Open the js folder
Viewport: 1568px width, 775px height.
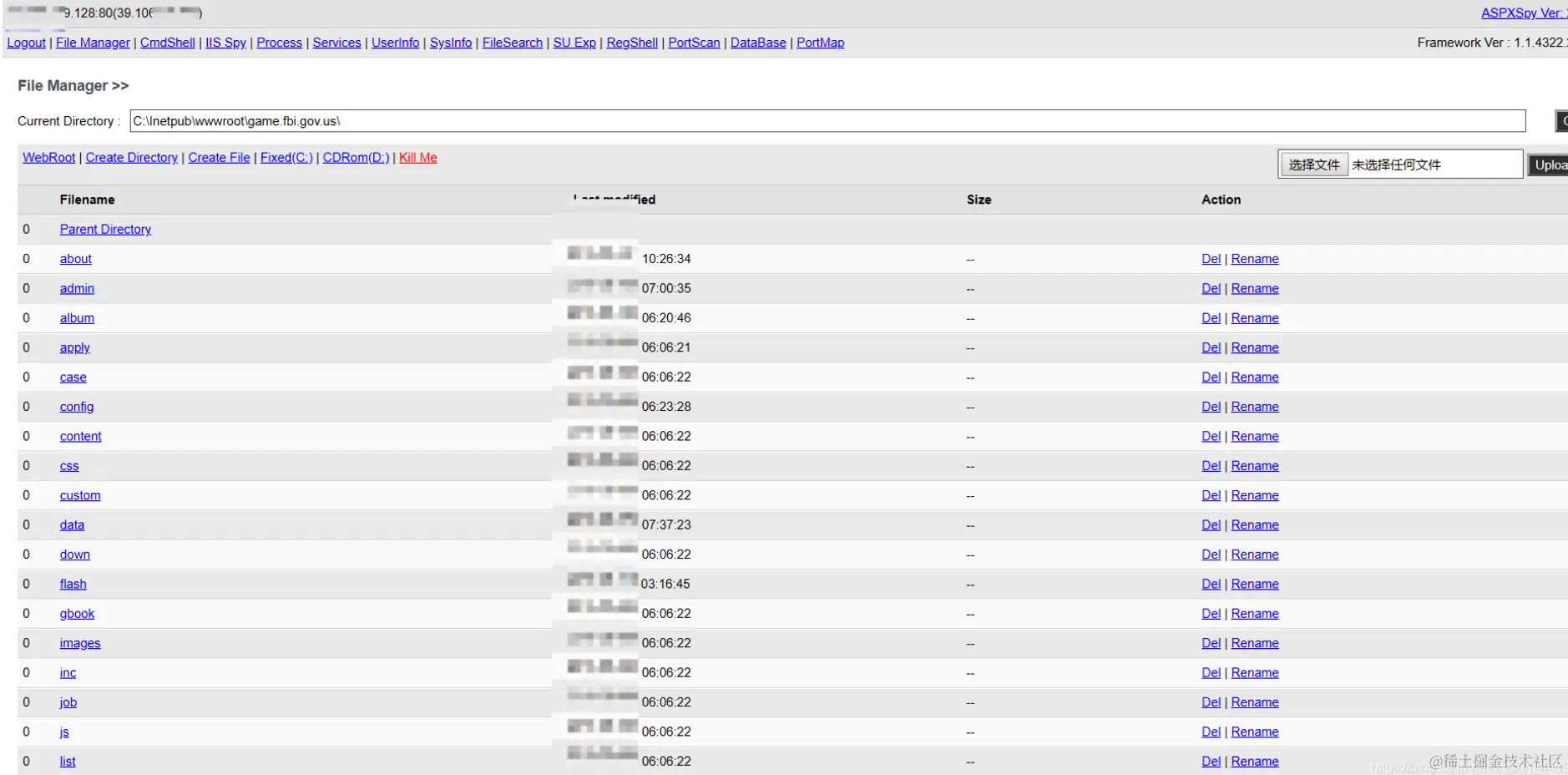tap(64, 732)
